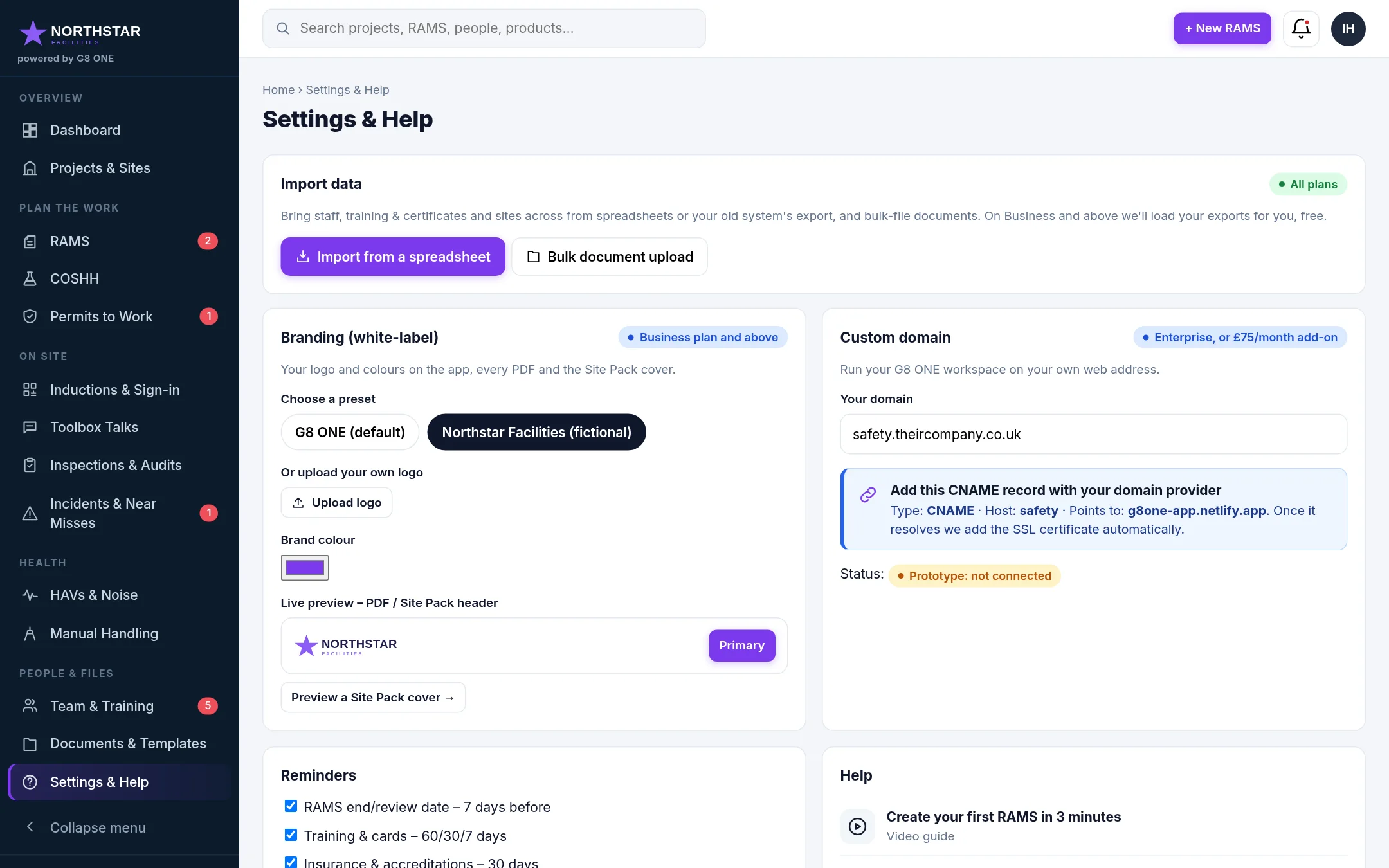Click the Business plan and above badge
Image resolution: width=1389 pixels, height=868 pixels.
tap(703, 338)
